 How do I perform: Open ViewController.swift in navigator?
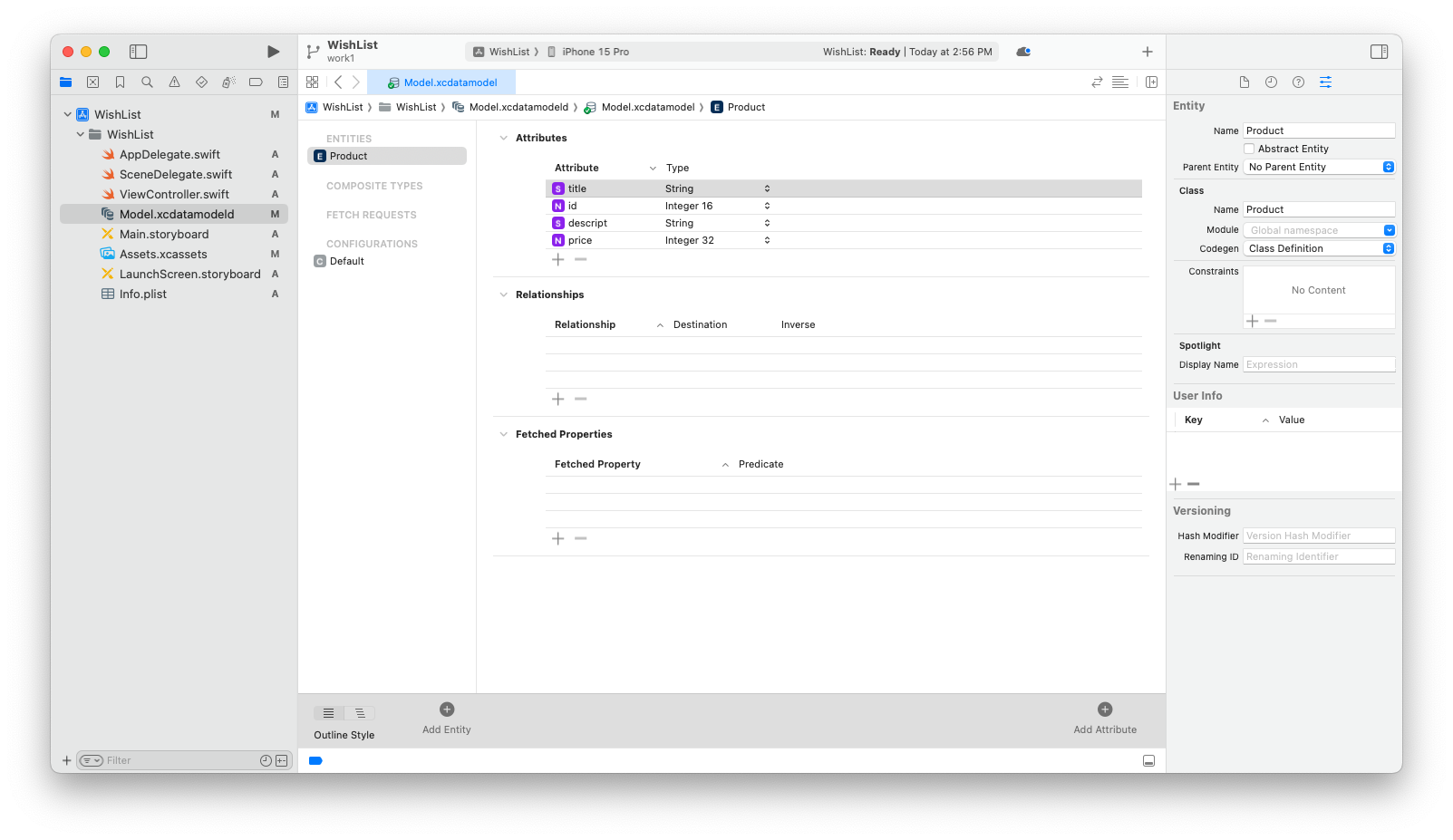pyautogui.click(x=174, y=195)
